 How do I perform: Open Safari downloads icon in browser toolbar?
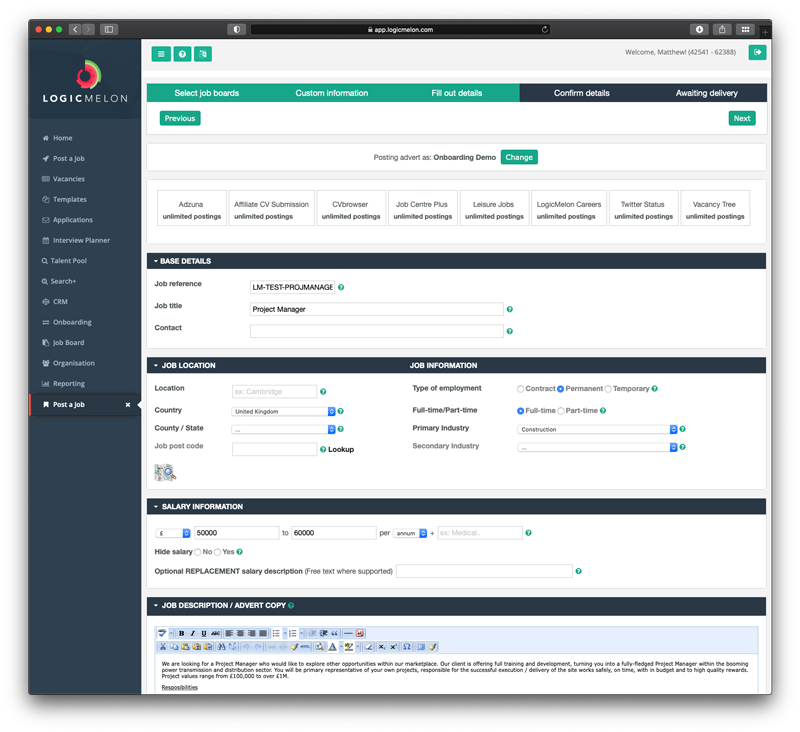(699, 30)
